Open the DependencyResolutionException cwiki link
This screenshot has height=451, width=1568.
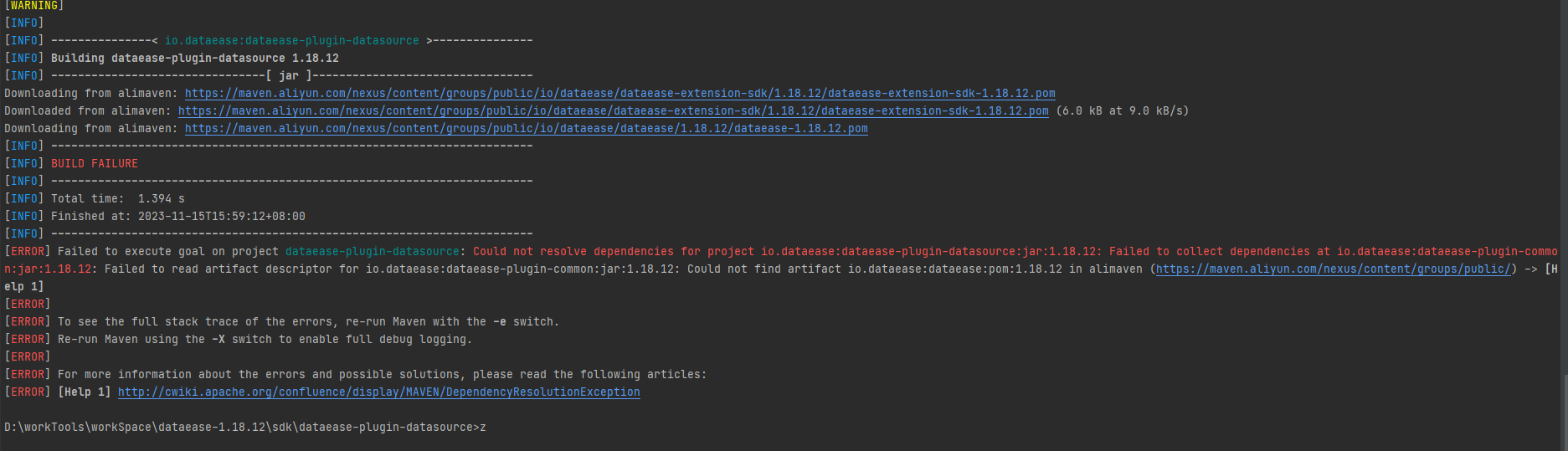click(378, 392)
